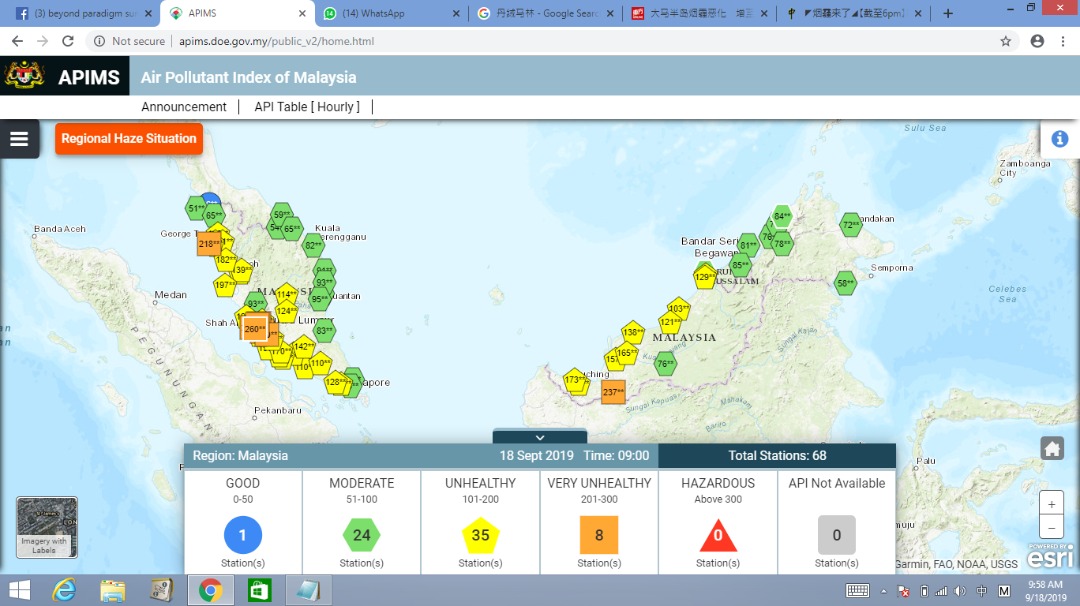The height and width of the screenshot is (606, 1080).
Task: Select the yellow 197 station marker
Action: pyautogui.click(x=225, y=284)
